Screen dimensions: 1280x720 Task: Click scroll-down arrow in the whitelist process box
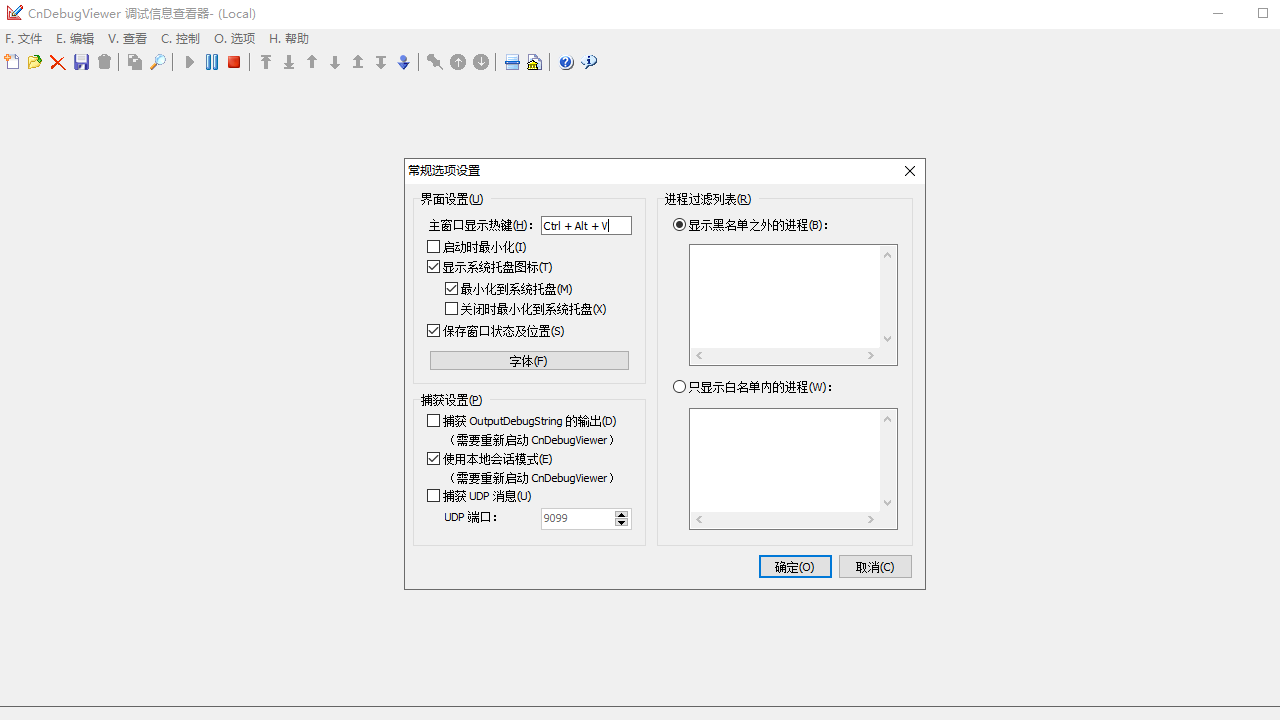pyautogui.click(x=887, y=503)
